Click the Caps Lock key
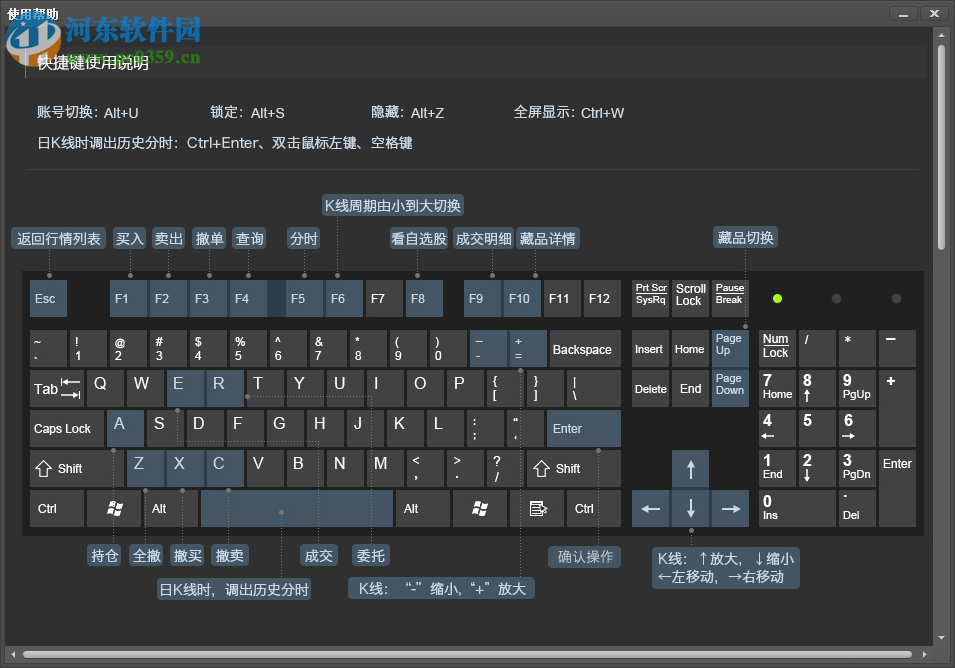This screenshot has height=668, width=955. [x=67, y=429]
